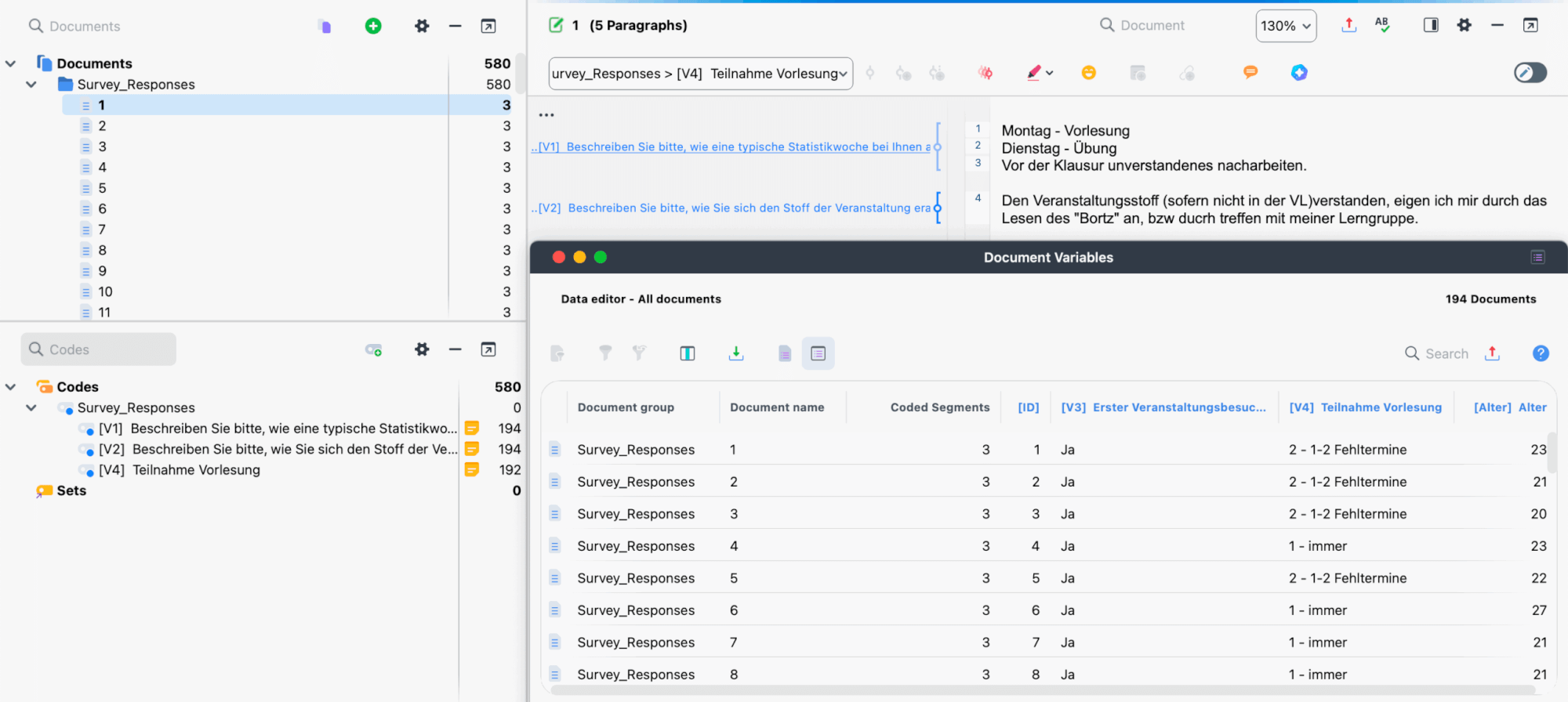Select V1 Beschreiben Sie bitte code row

(278, 429)
